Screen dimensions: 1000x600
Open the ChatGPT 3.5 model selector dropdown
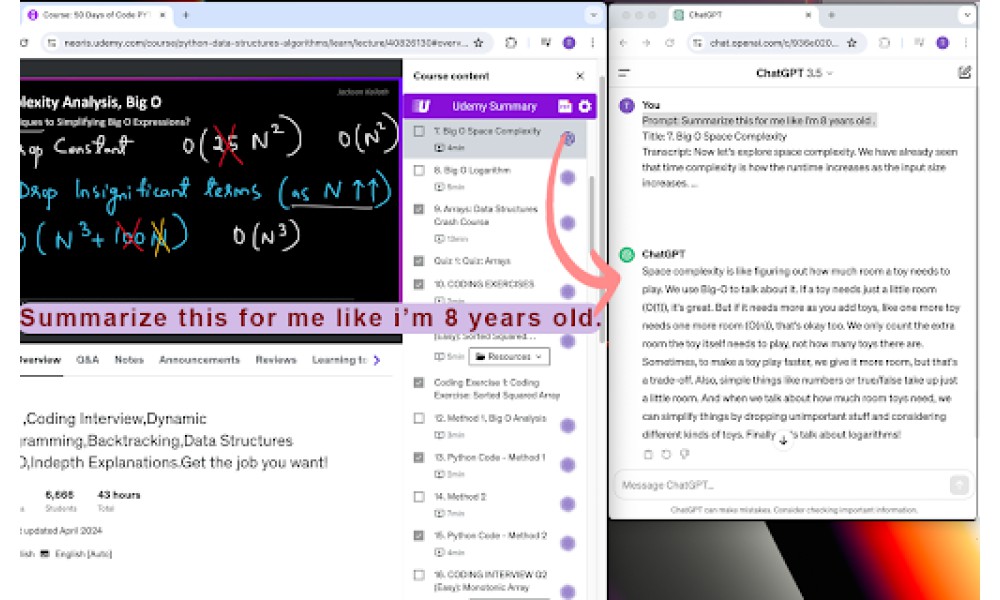(795, 73)
